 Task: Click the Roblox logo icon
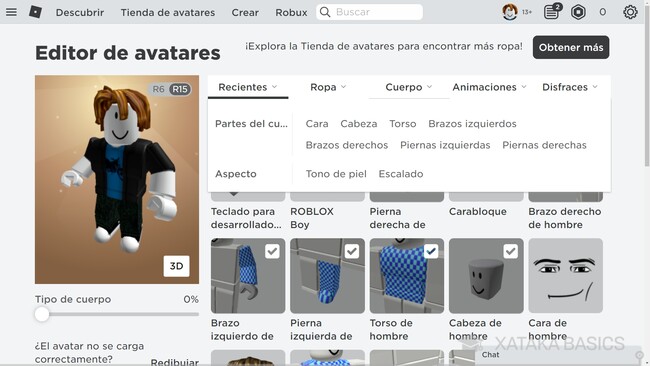coord(35,12)
